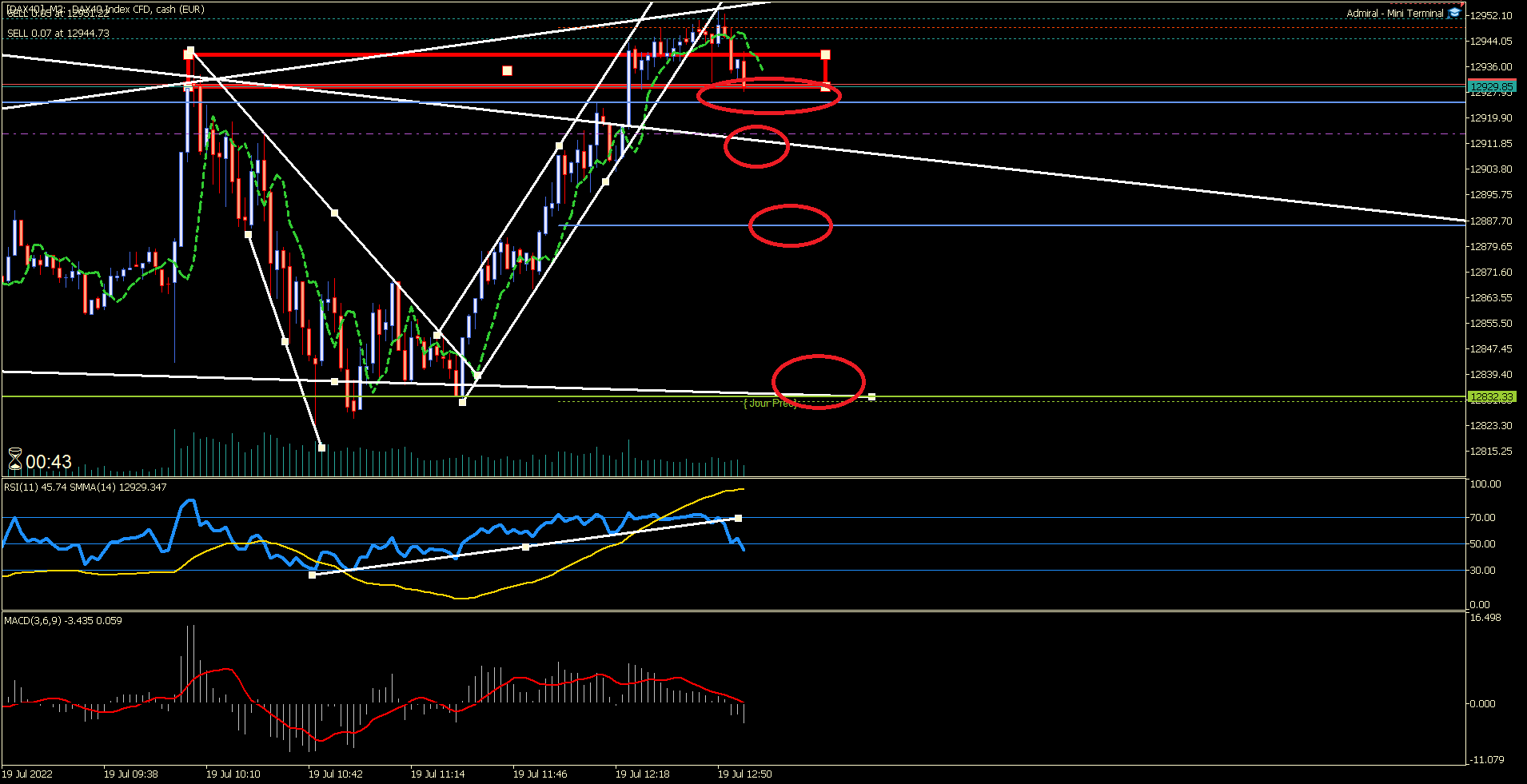Click the SELL 0.07 at 12944.73 order label
This screenshot has width=1527, height=784.
pyautogui.click(x=58, y=34)
